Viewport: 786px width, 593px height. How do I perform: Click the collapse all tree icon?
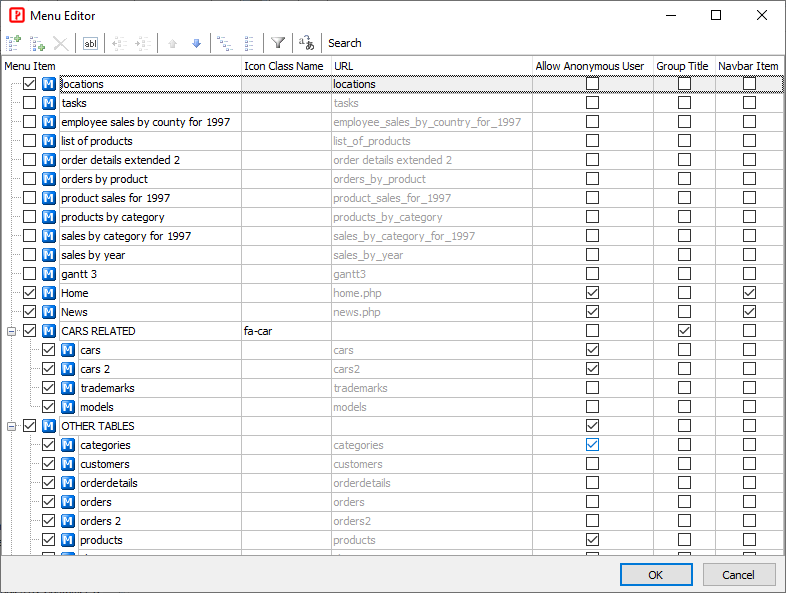click(249, 43)
